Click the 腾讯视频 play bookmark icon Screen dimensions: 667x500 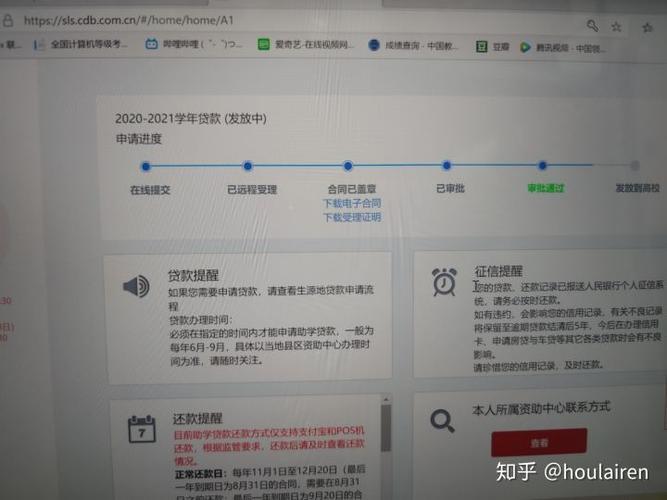(525, 47)
